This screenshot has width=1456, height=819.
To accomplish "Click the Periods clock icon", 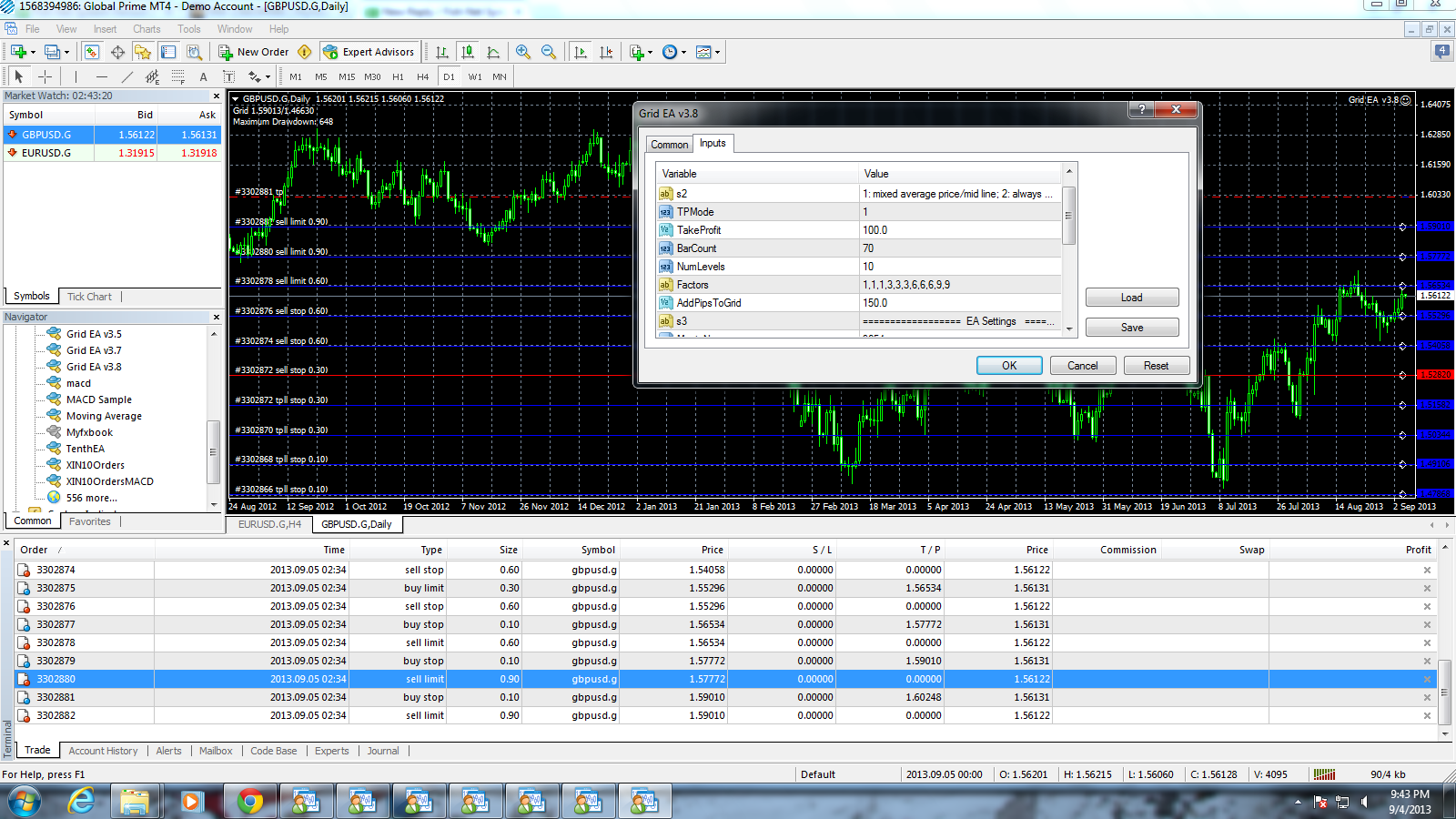I will 670,52.
